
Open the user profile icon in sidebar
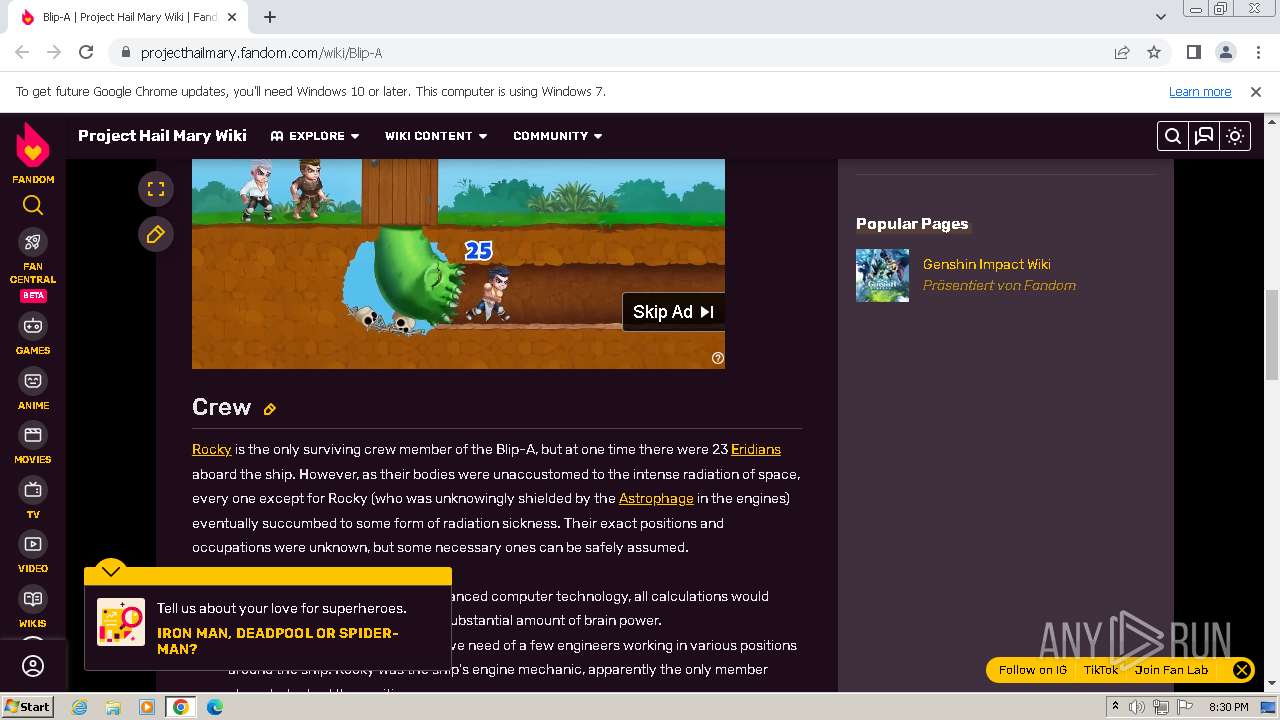tap(33, 666)
